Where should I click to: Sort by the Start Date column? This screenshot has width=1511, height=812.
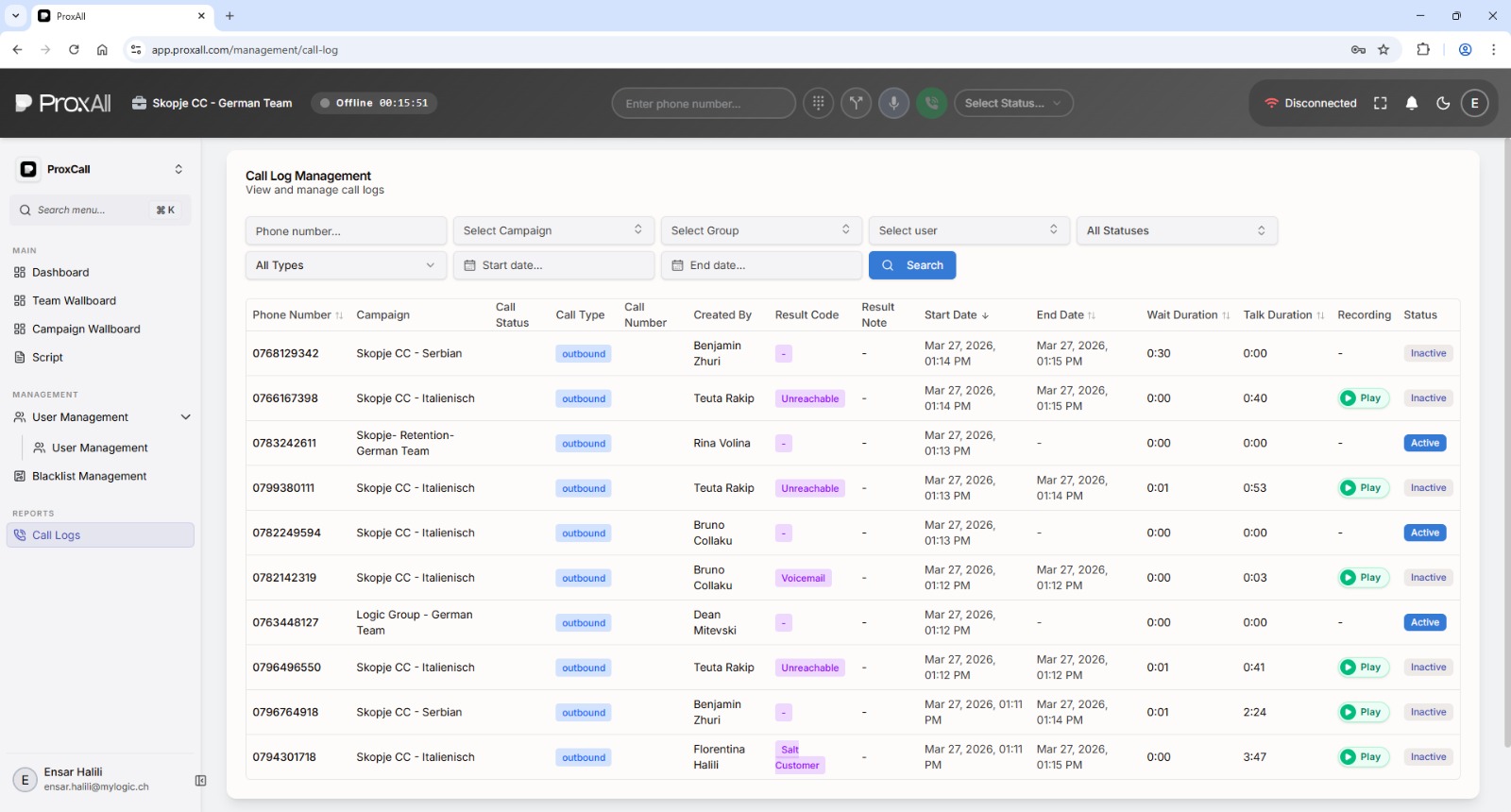956,315
